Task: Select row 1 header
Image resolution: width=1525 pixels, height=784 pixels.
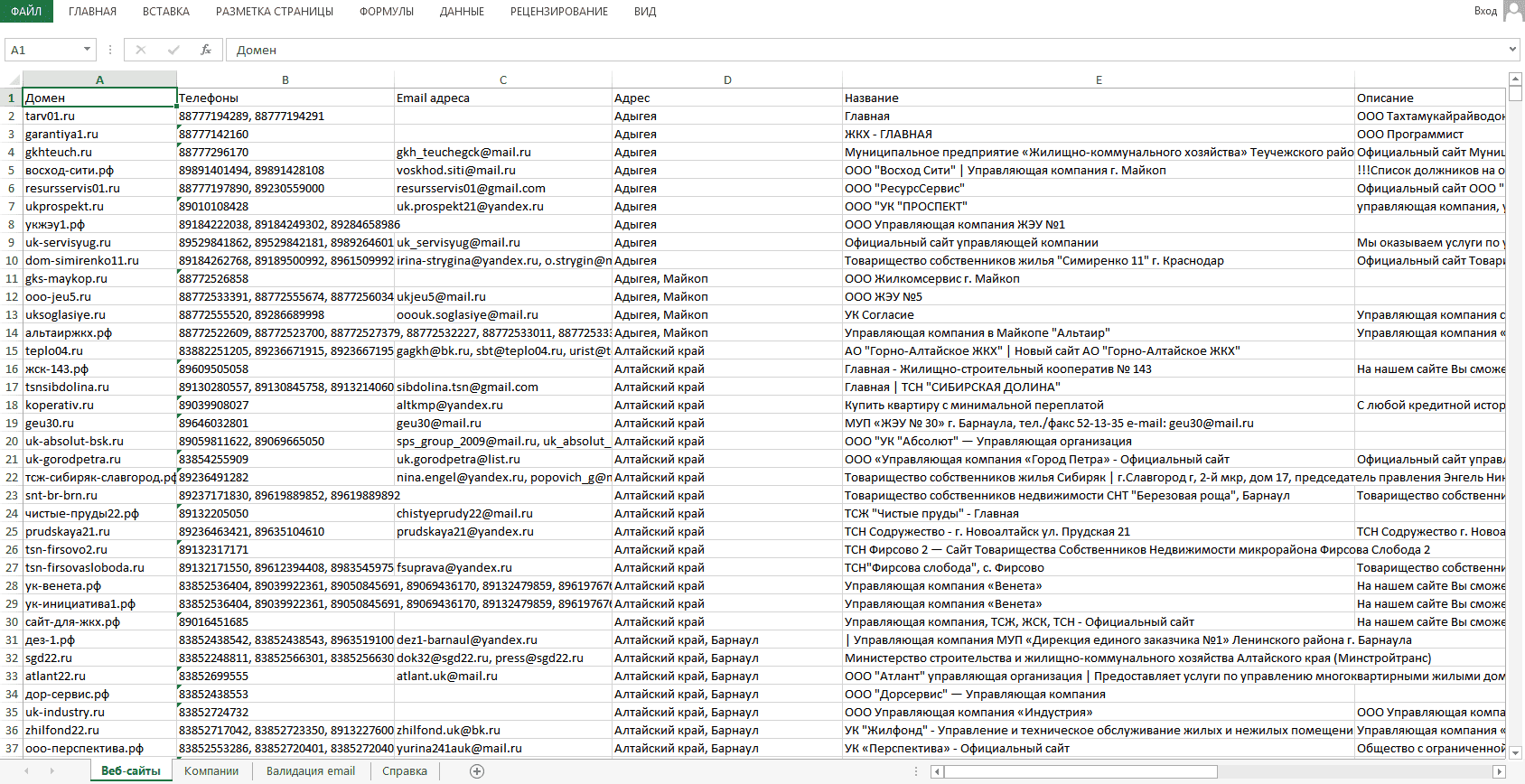Action: (11, 98)
